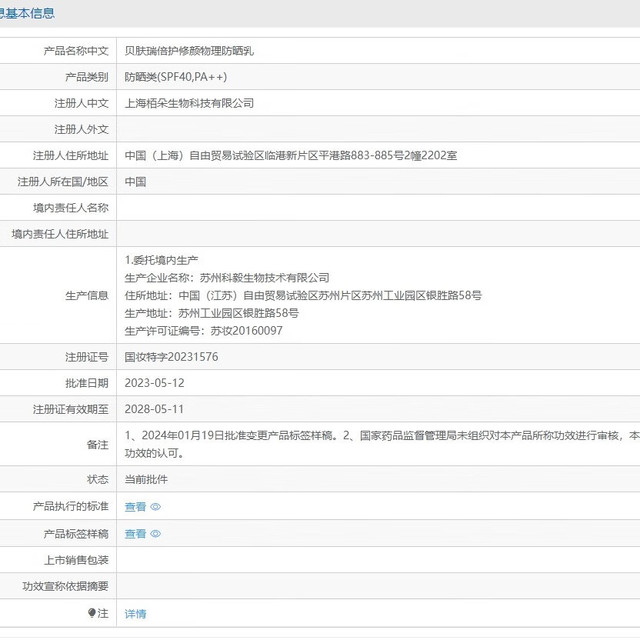Image resolution: width=640 pixels, height=640 pixels.
Task: Click label 注册人住所地址
Action: point(71,155)
